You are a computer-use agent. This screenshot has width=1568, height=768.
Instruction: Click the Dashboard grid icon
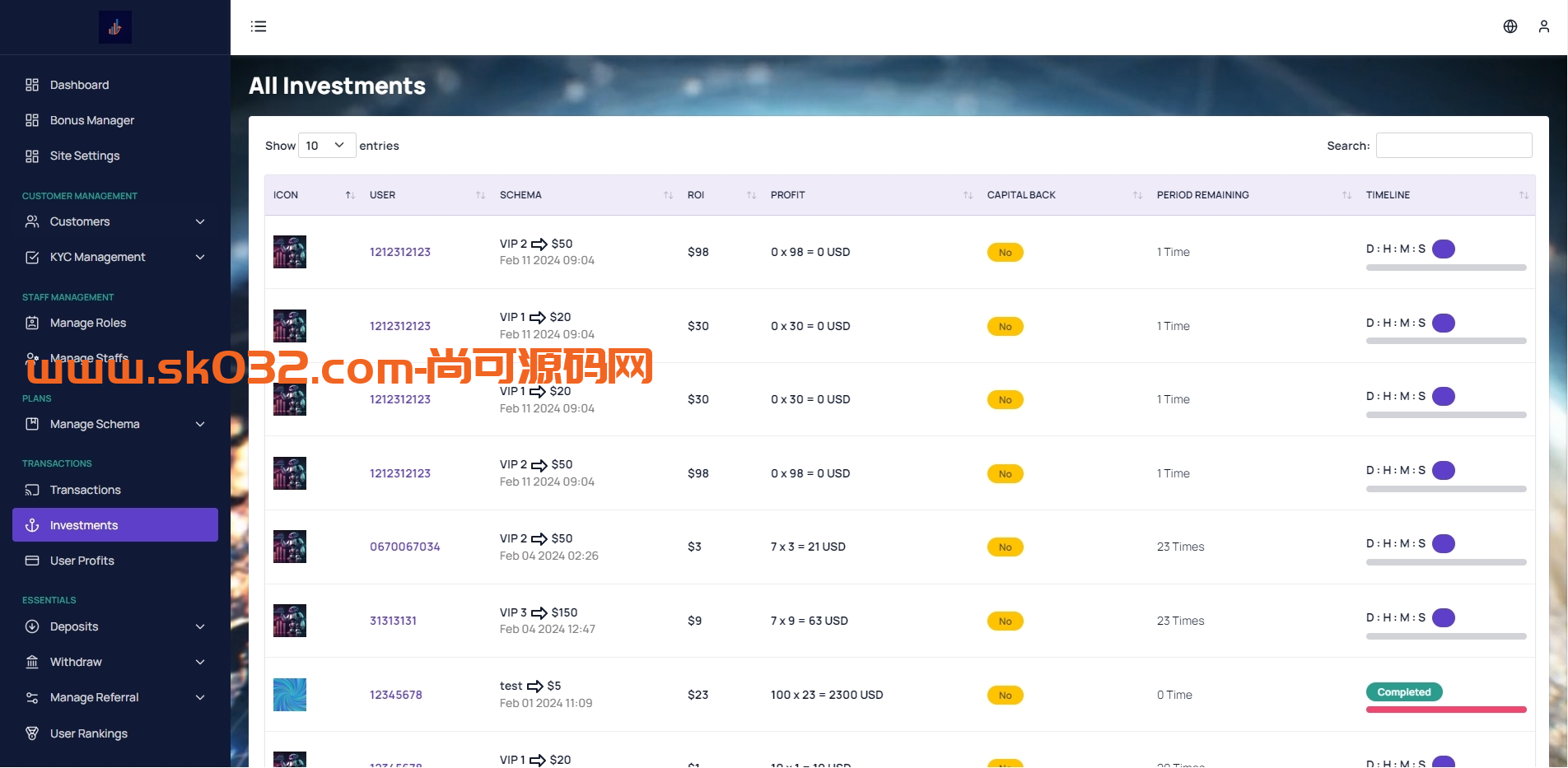click(x=32, y=85)
